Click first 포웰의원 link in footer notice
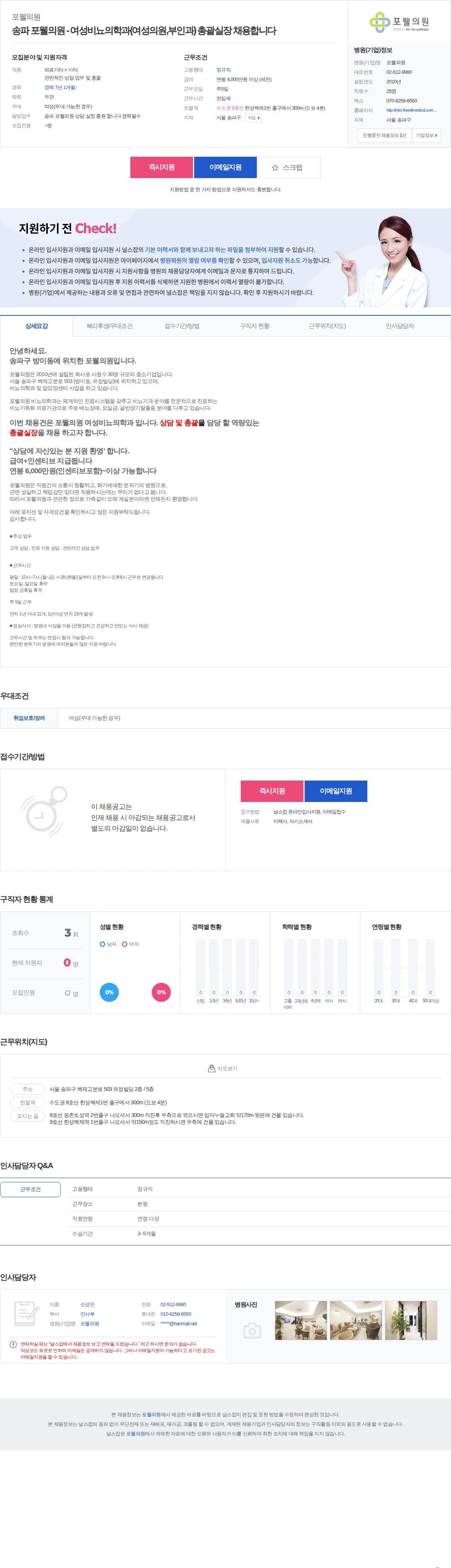 pyautogui.click(x=152, y=1415)
